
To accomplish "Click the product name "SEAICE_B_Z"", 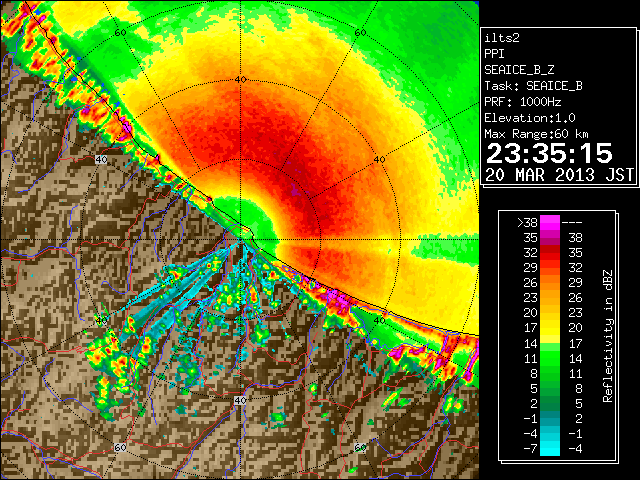I will 519,70.
